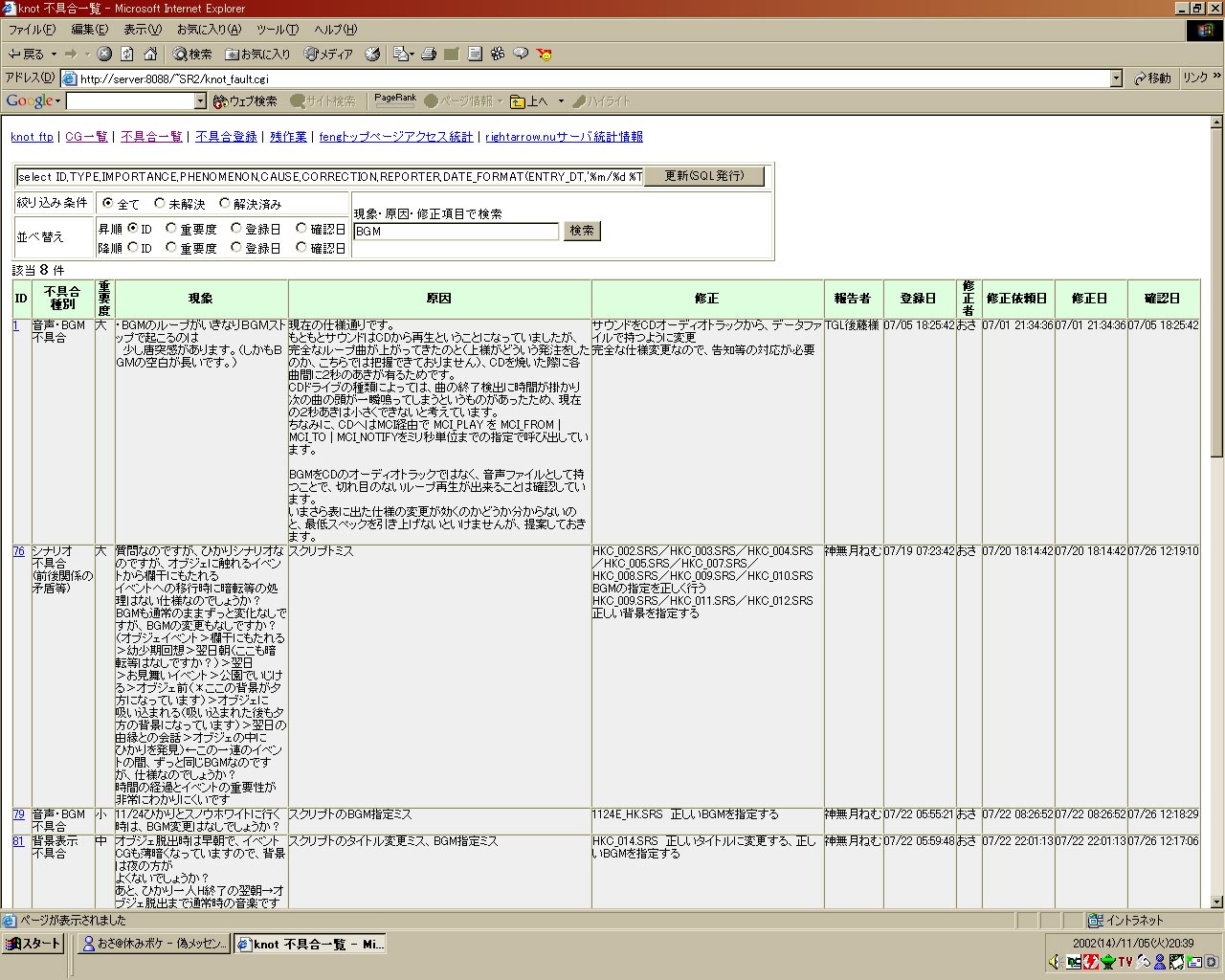Click the Google ハイライト highlight button

click(x=603, y=100)
